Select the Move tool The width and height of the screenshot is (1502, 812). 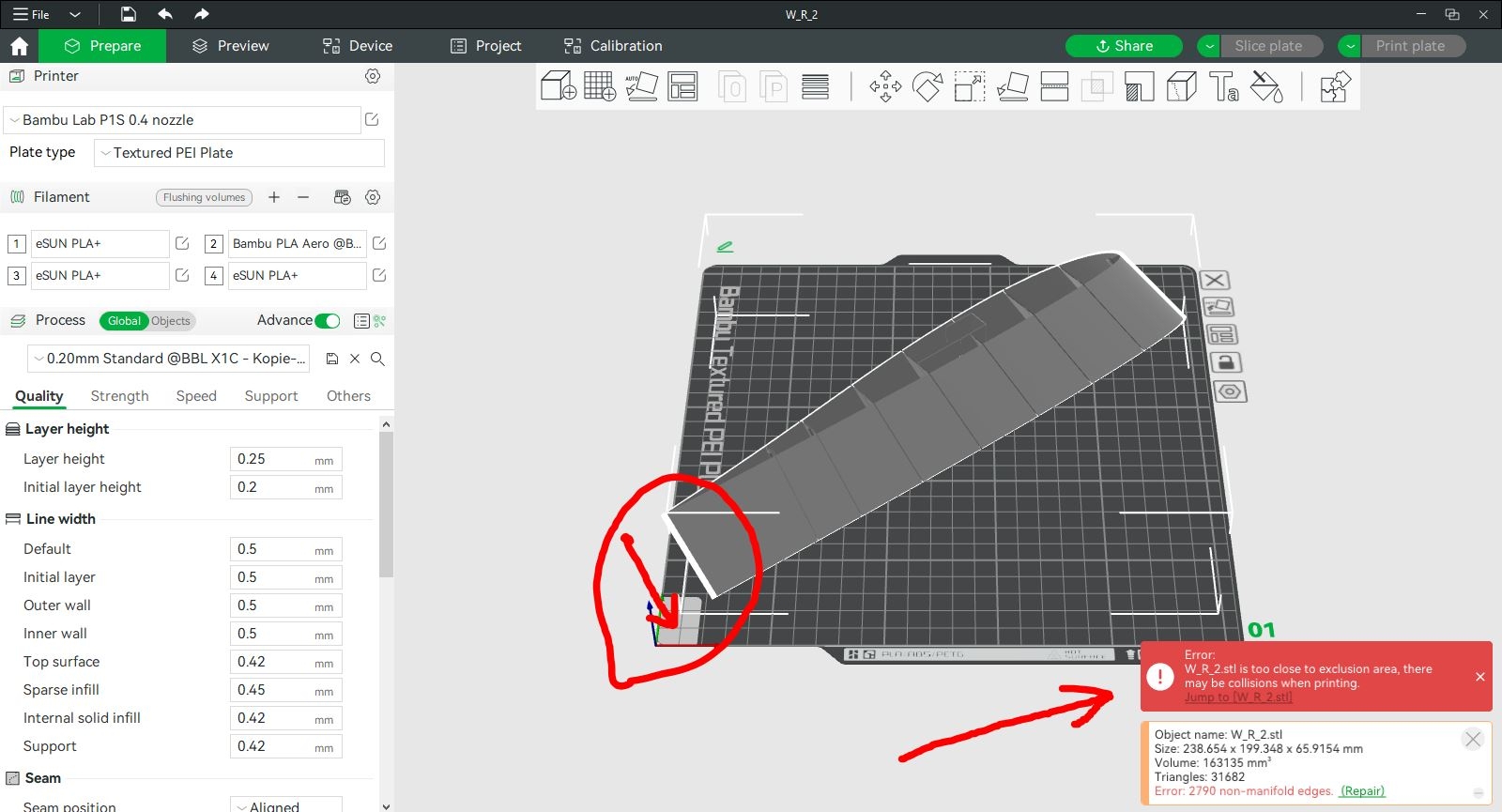pyautogui.click(x=885, y=86)
